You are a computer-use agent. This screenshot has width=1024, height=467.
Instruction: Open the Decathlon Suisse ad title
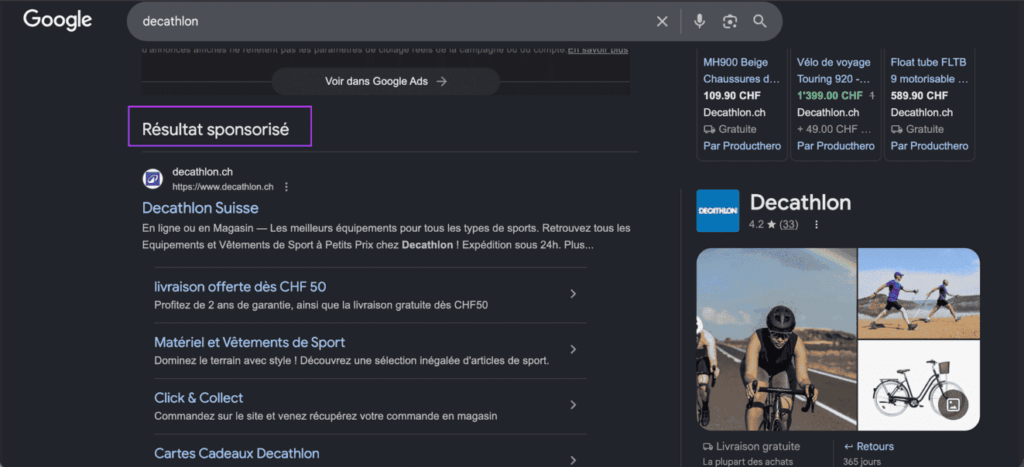pyautogui.click(x=200, y=208)
